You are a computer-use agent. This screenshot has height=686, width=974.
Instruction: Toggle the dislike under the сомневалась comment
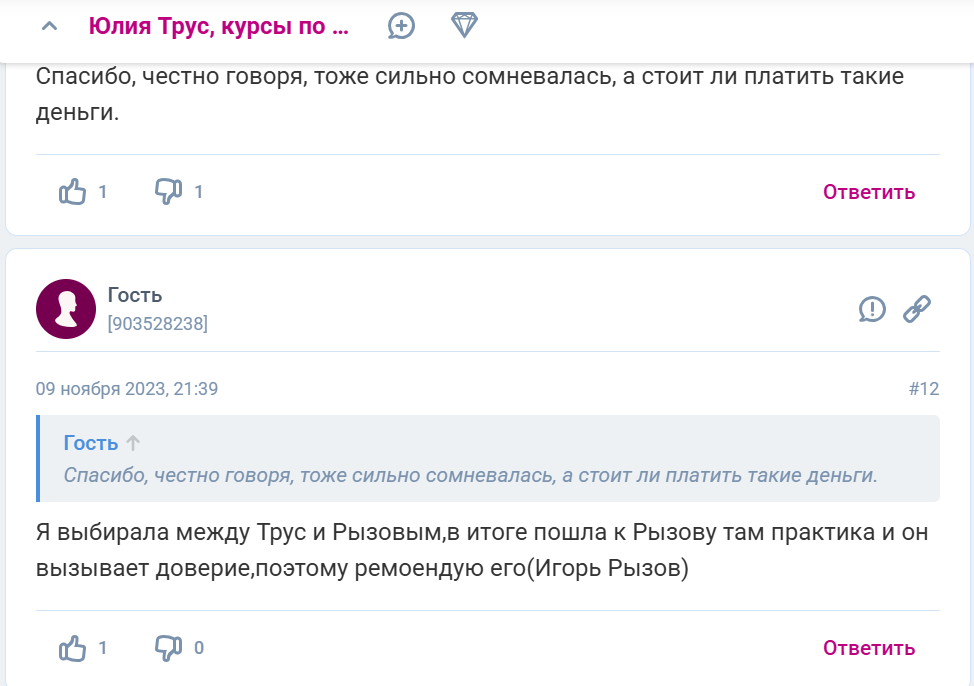tap(168, 189)
